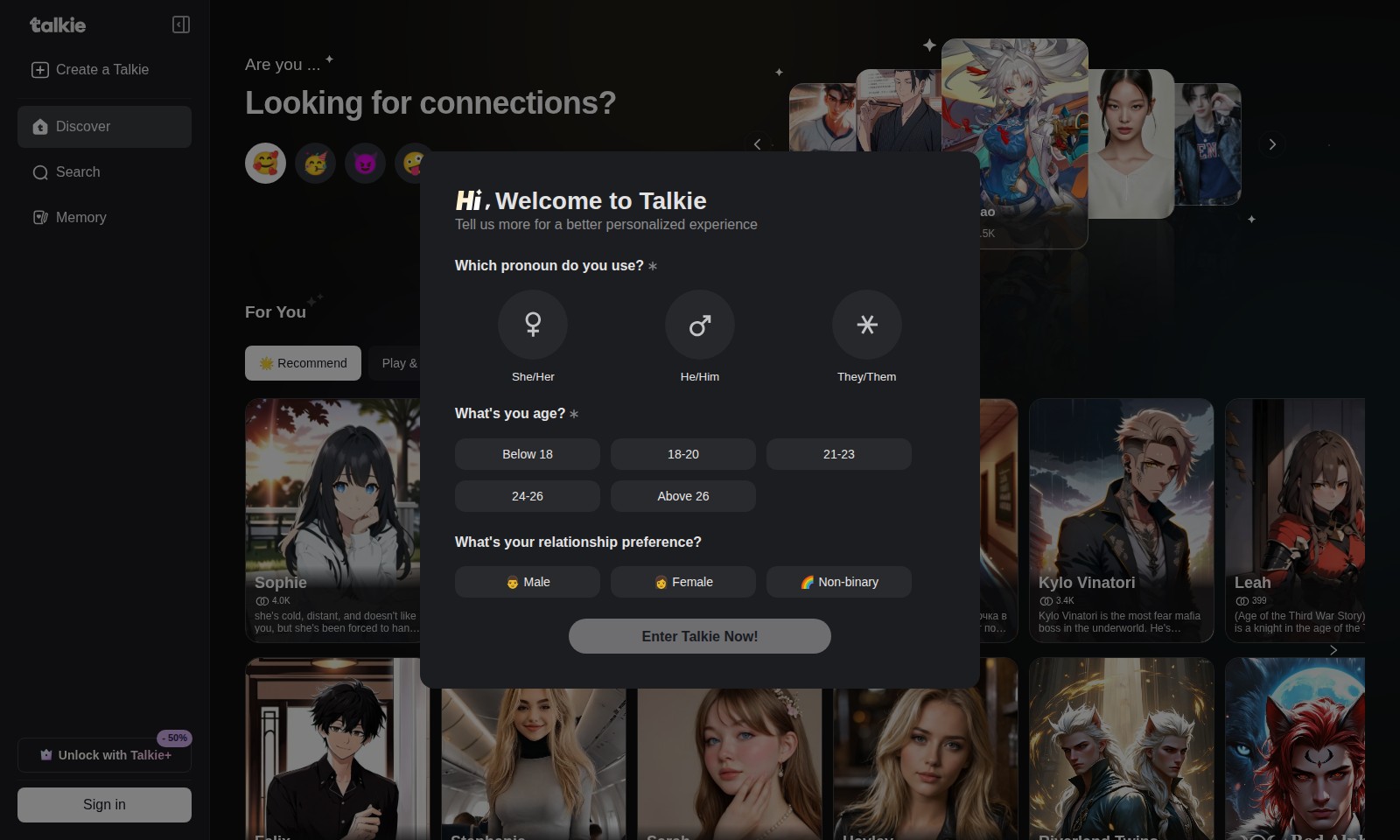Open the Leah character card
This screenshot has width=1400, height=840.
point(1295,521)
